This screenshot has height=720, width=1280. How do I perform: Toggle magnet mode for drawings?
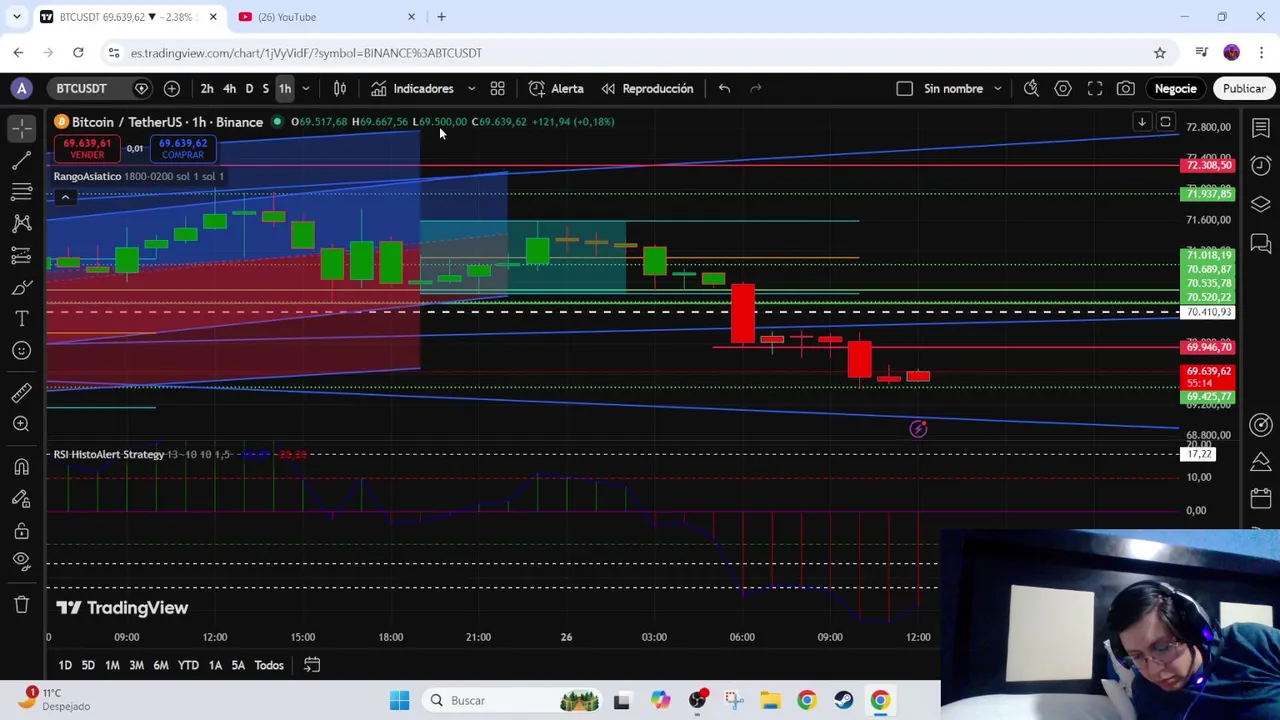tap(21, 467)
